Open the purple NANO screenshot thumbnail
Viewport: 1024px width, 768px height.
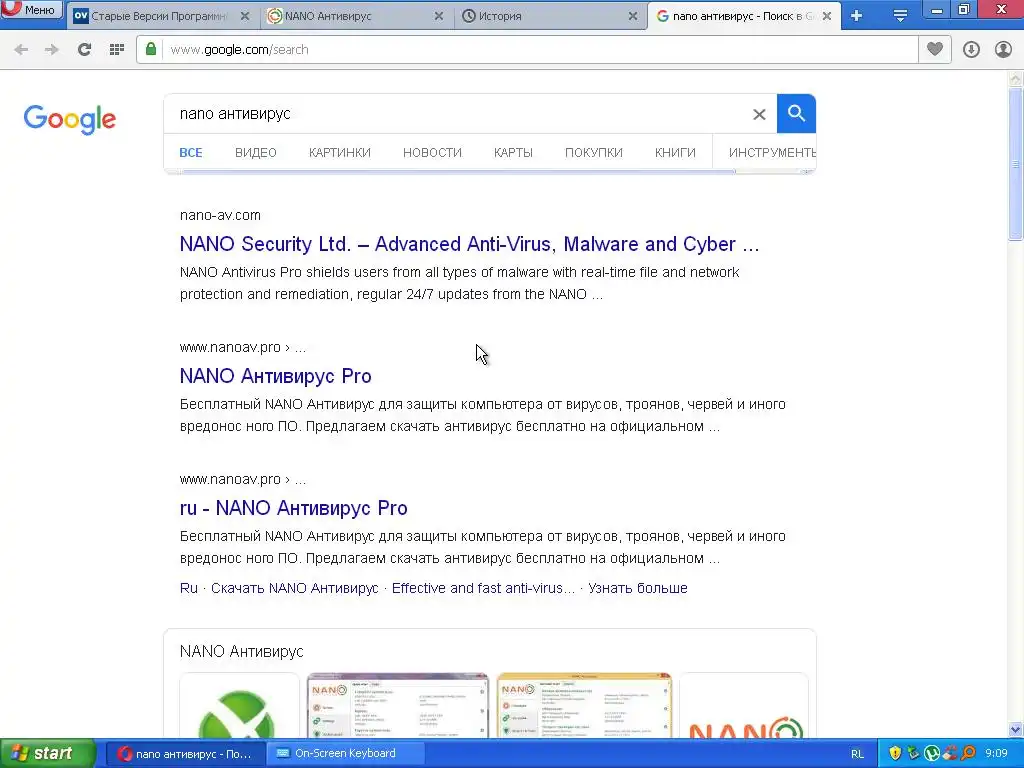(398, 707)
